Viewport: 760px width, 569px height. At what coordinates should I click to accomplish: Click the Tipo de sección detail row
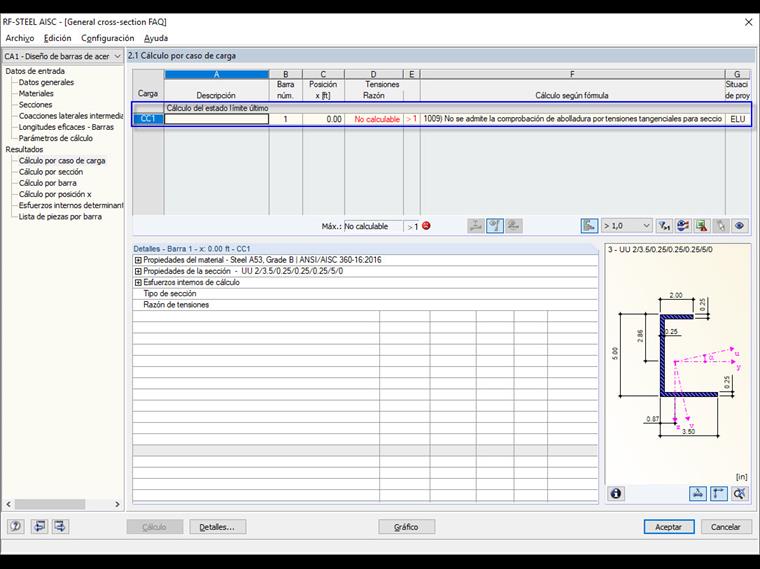click(365, 294)
